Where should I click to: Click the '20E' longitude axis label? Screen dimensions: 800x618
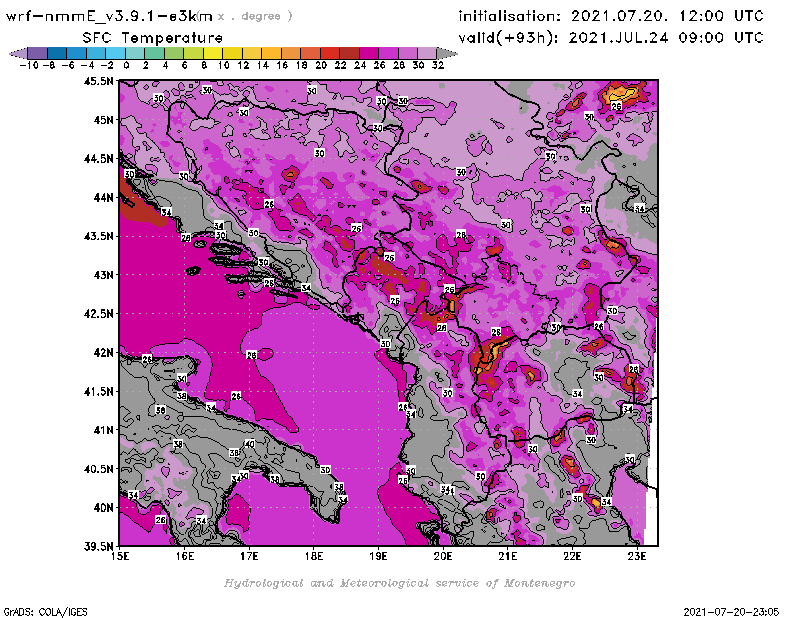pos(443,556)
